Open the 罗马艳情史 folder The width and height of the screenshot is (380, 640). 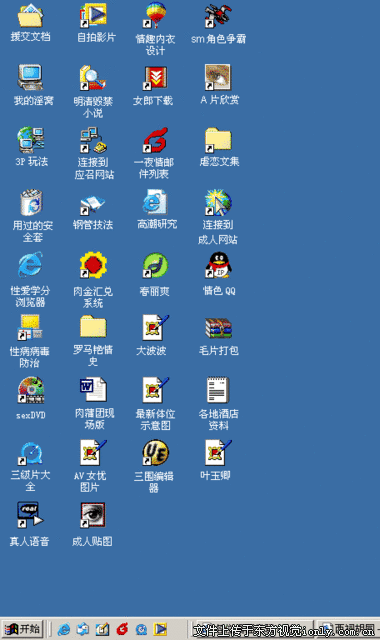(93, 327)
